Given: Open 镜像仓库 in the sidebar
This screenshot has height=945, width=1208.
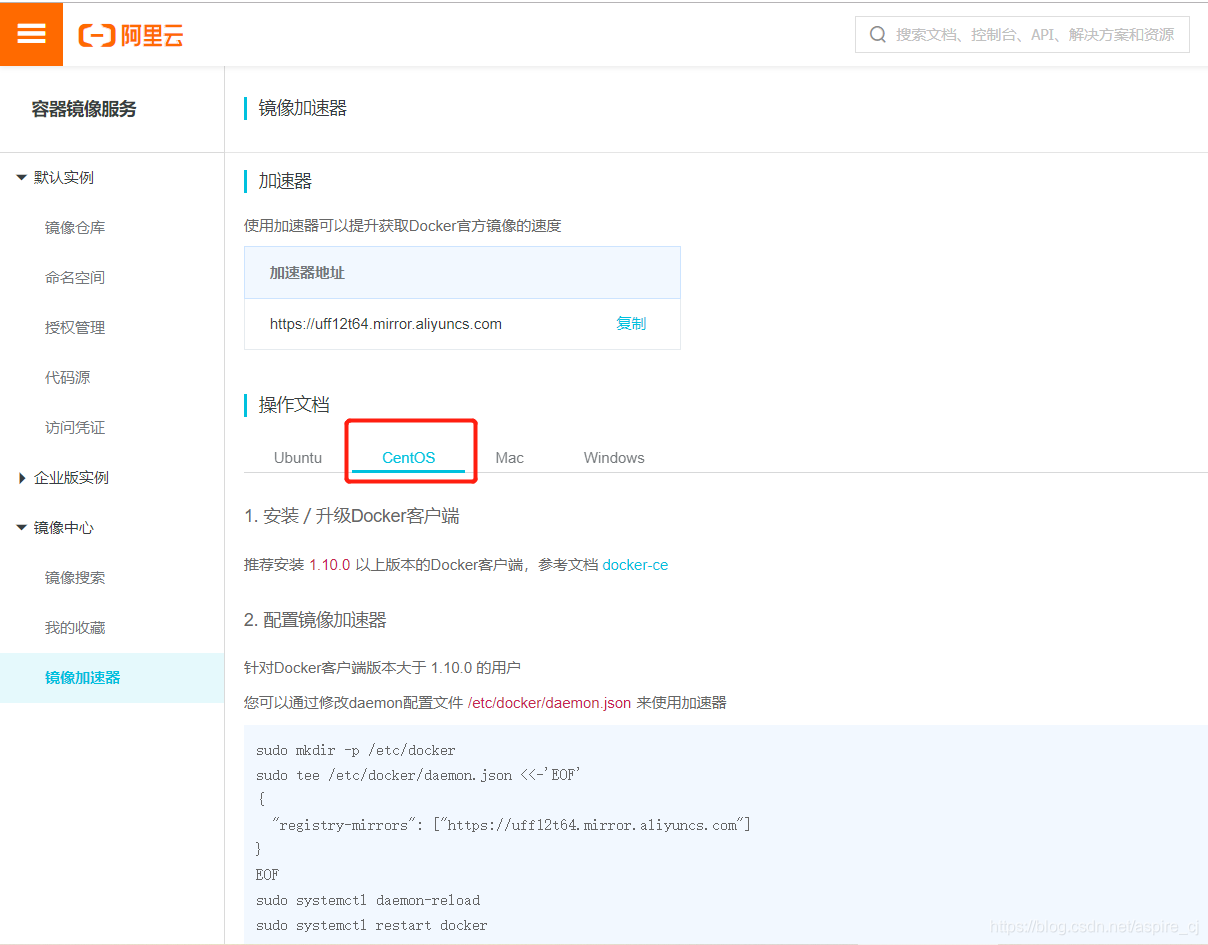Looking at the screenshot, I should click(75, 228).
